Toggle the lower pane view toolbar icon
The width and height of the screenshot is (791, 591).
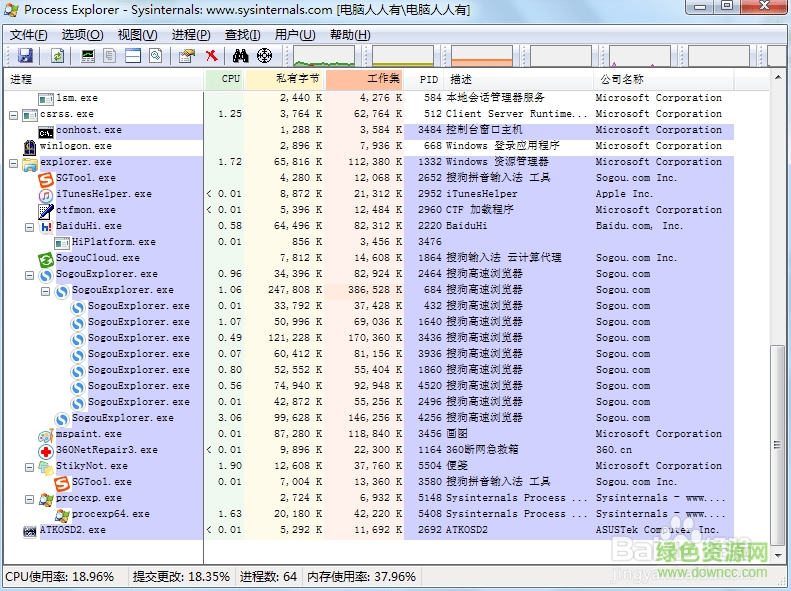132,56
